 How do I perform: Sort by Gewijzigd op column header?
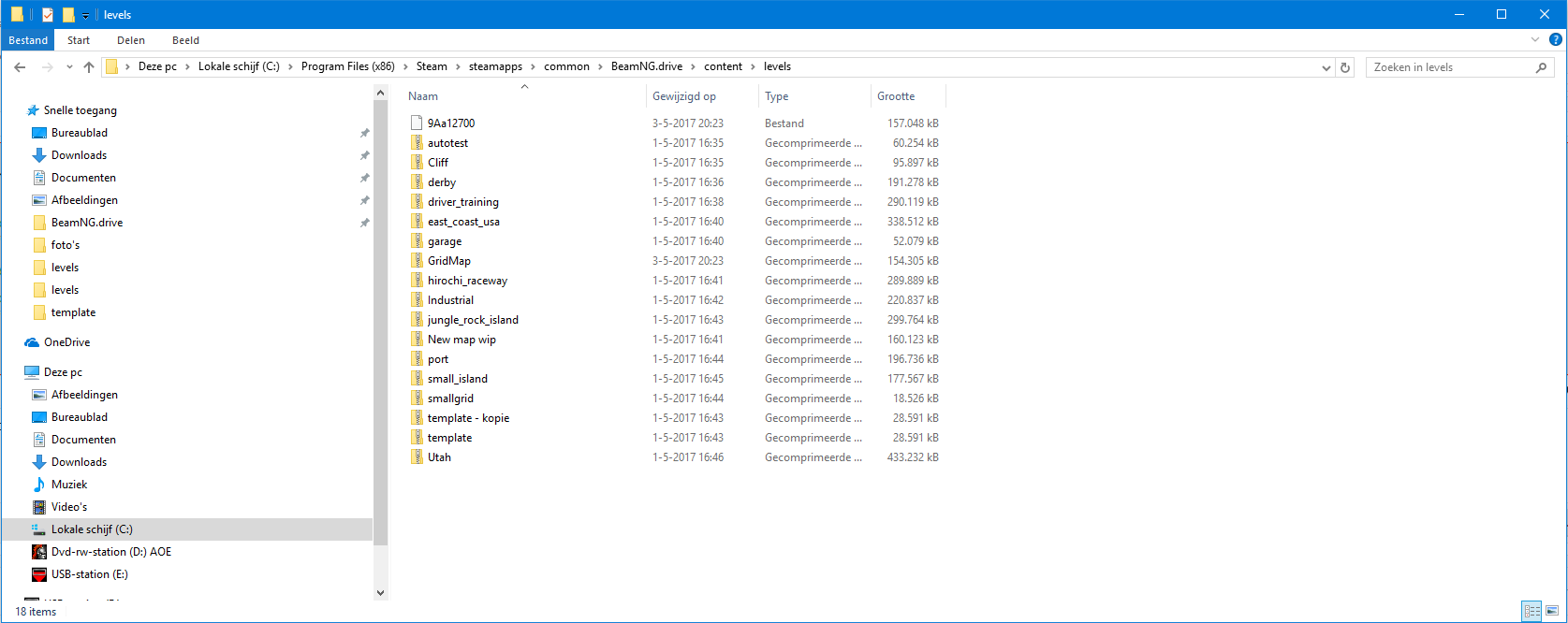pyautogui.click(x=684, y=96)
